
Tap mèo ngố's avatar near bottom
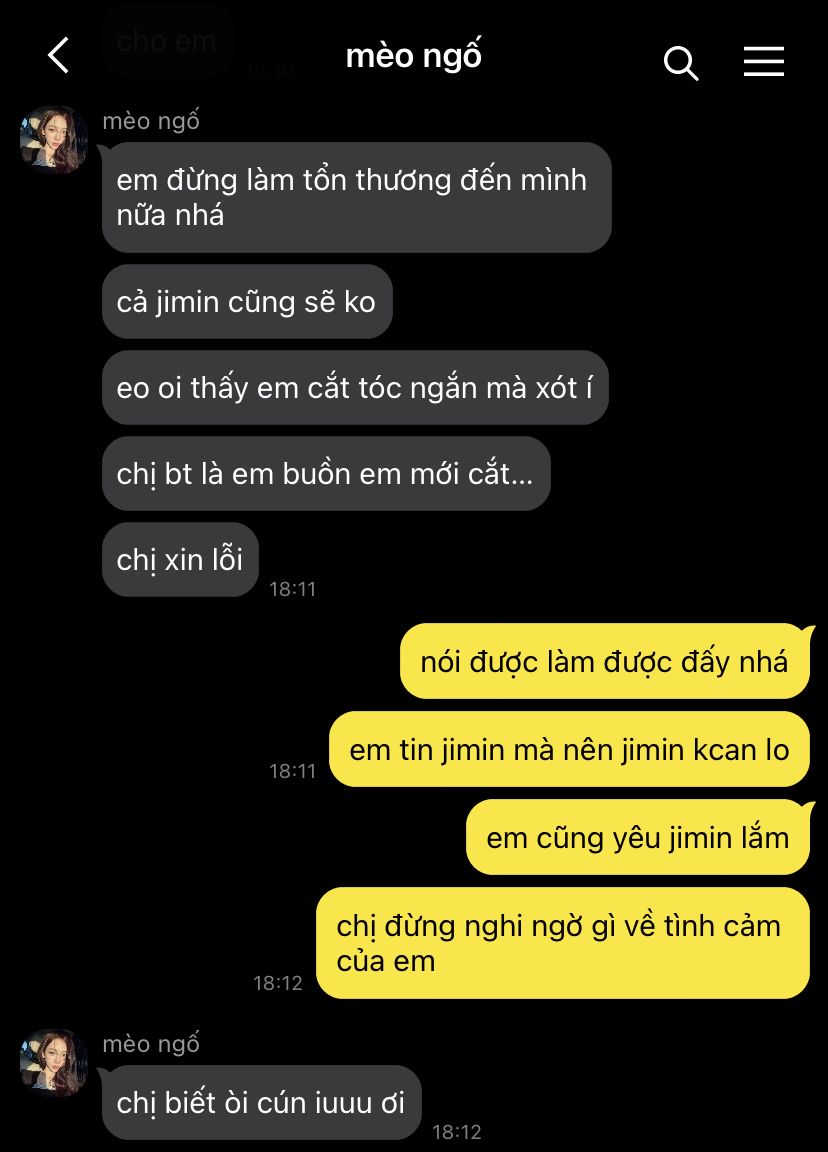[x=54, y=1062]
